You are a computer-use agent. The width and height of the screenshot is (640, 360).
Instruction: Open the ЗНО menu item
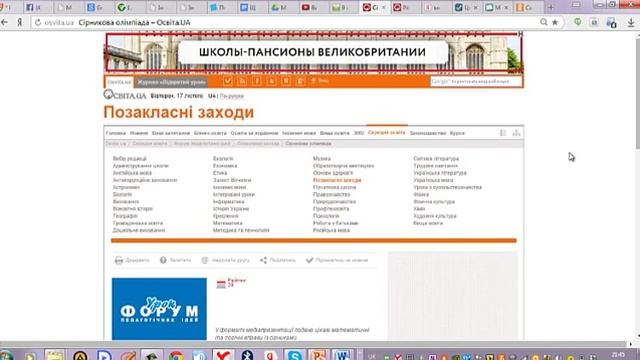click(x=359, y=133)
